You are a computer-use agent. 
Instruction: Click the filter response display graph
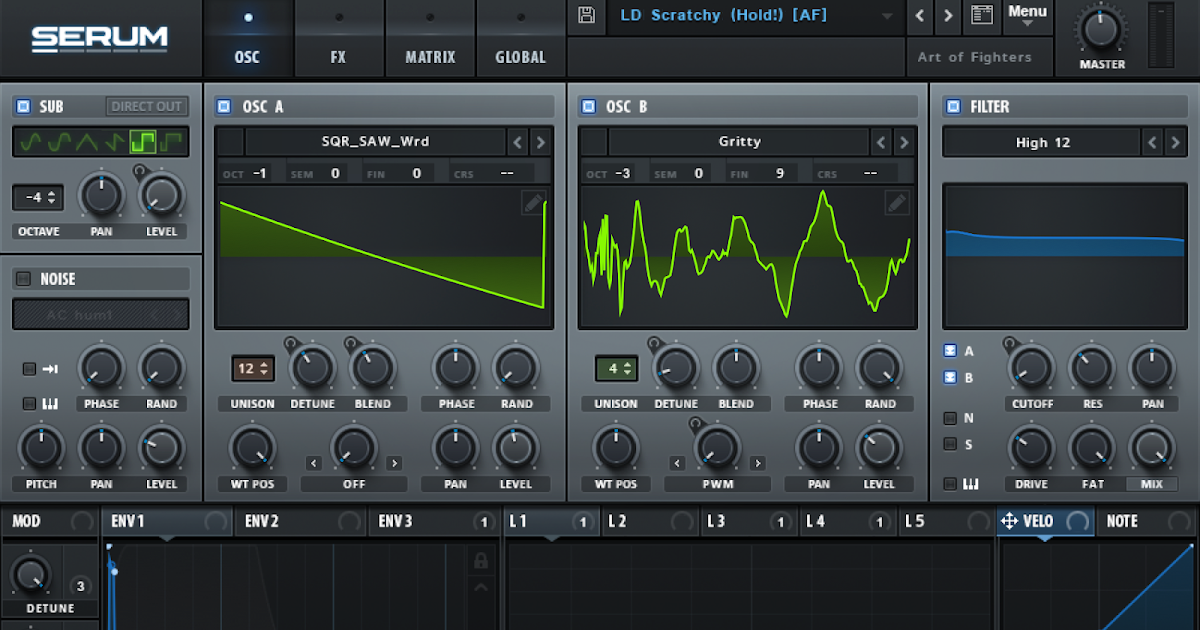click(1064, 255)
